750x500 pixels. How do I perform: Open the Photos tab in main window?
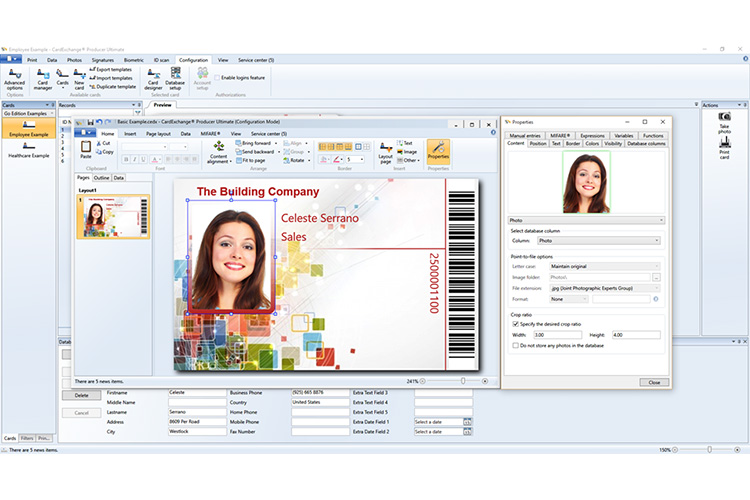point(74,60)
